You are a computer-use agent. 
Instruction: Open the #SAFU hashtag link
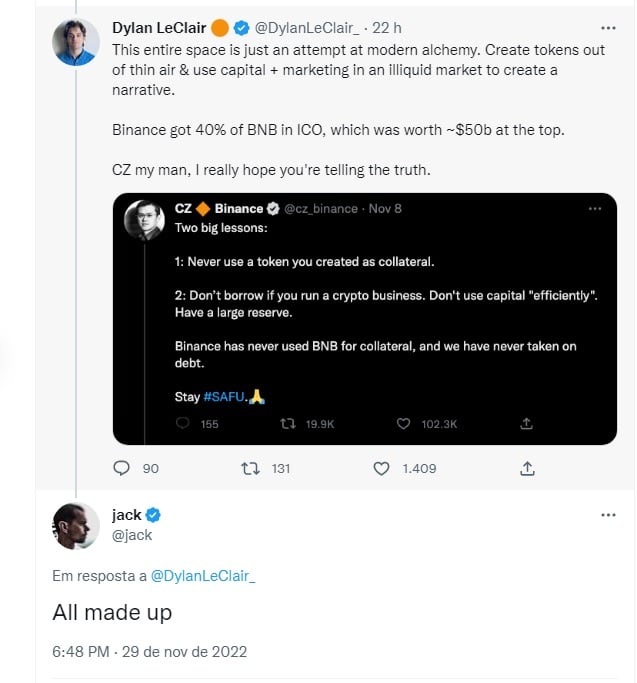[224, 397]
